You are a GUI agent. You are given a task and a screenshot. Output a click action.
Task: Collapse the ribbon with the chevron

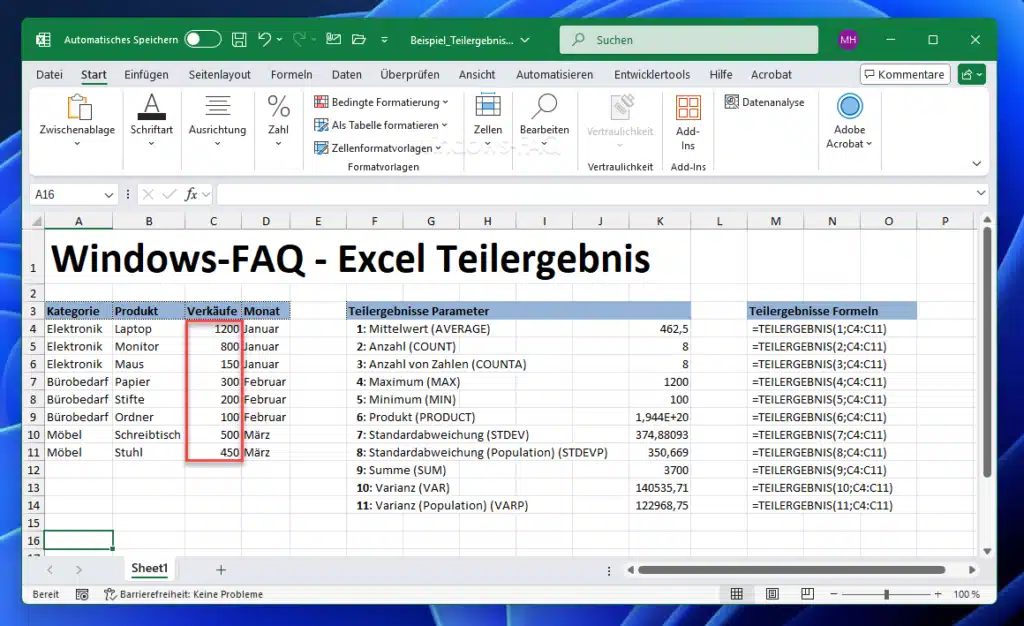(976, 163)
